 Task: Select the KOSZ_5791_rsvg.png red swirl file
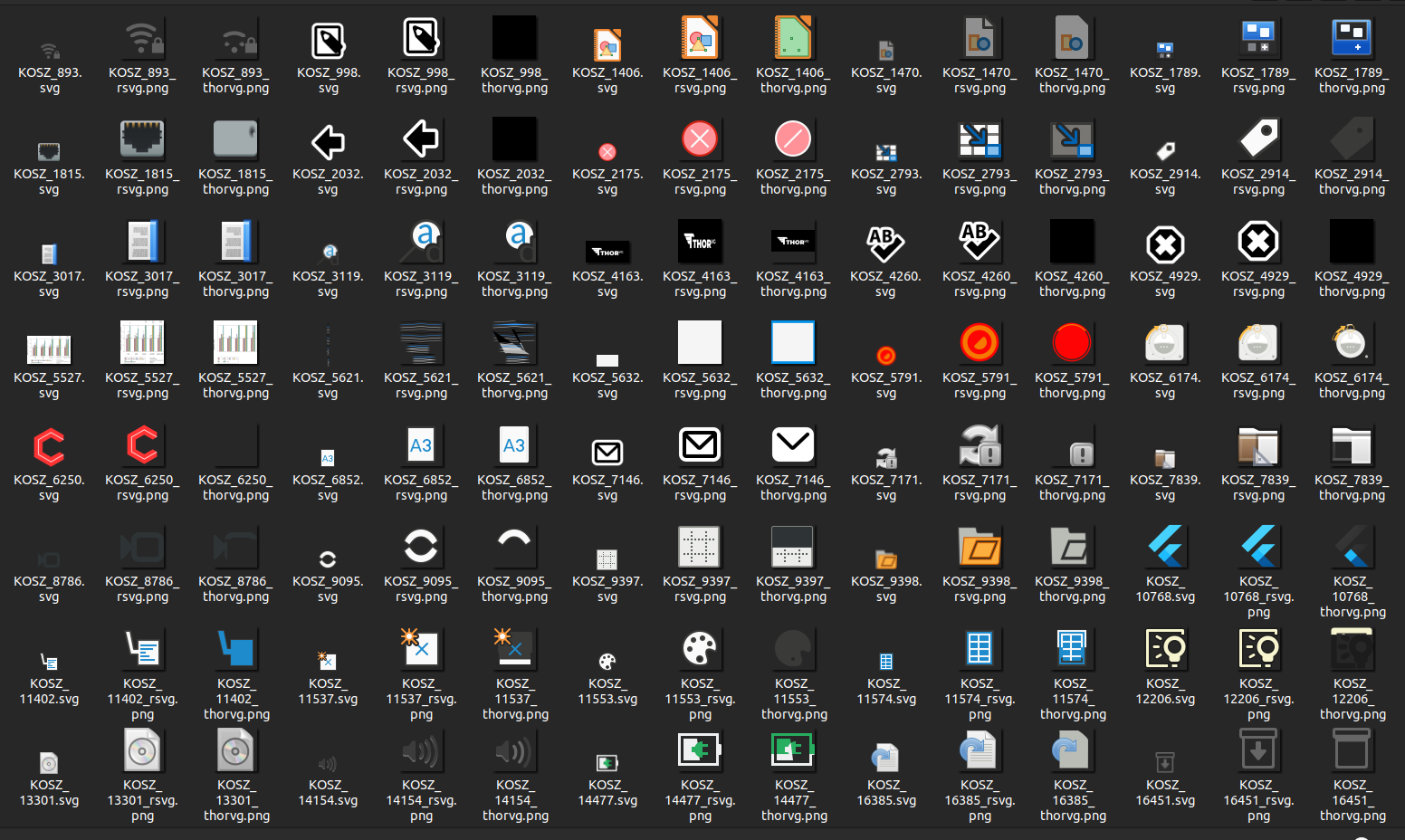click(x=980, y=343)
